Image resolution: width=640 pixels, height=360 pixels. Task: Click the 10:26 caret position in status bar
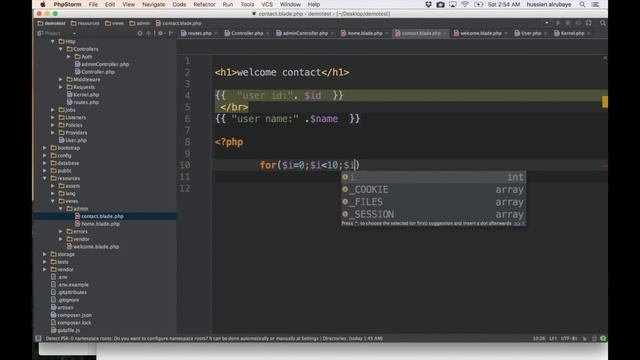click(x=539, y=338)
